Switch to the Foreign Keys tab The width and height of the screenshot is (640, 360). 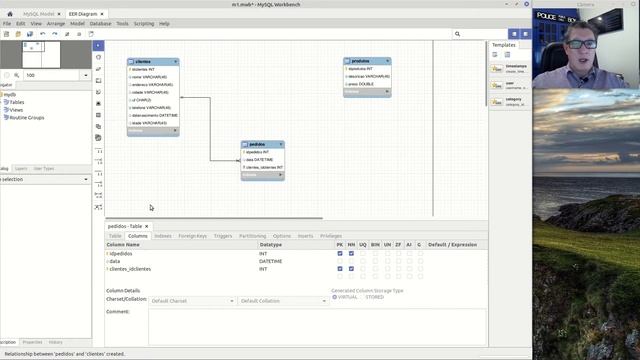193,236
